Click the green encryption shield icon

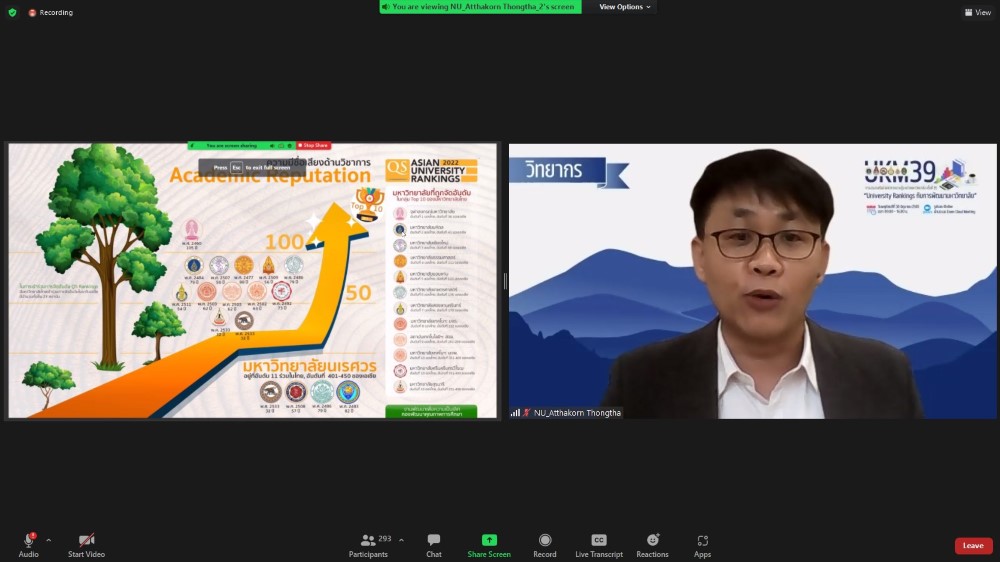click(12, 12)
